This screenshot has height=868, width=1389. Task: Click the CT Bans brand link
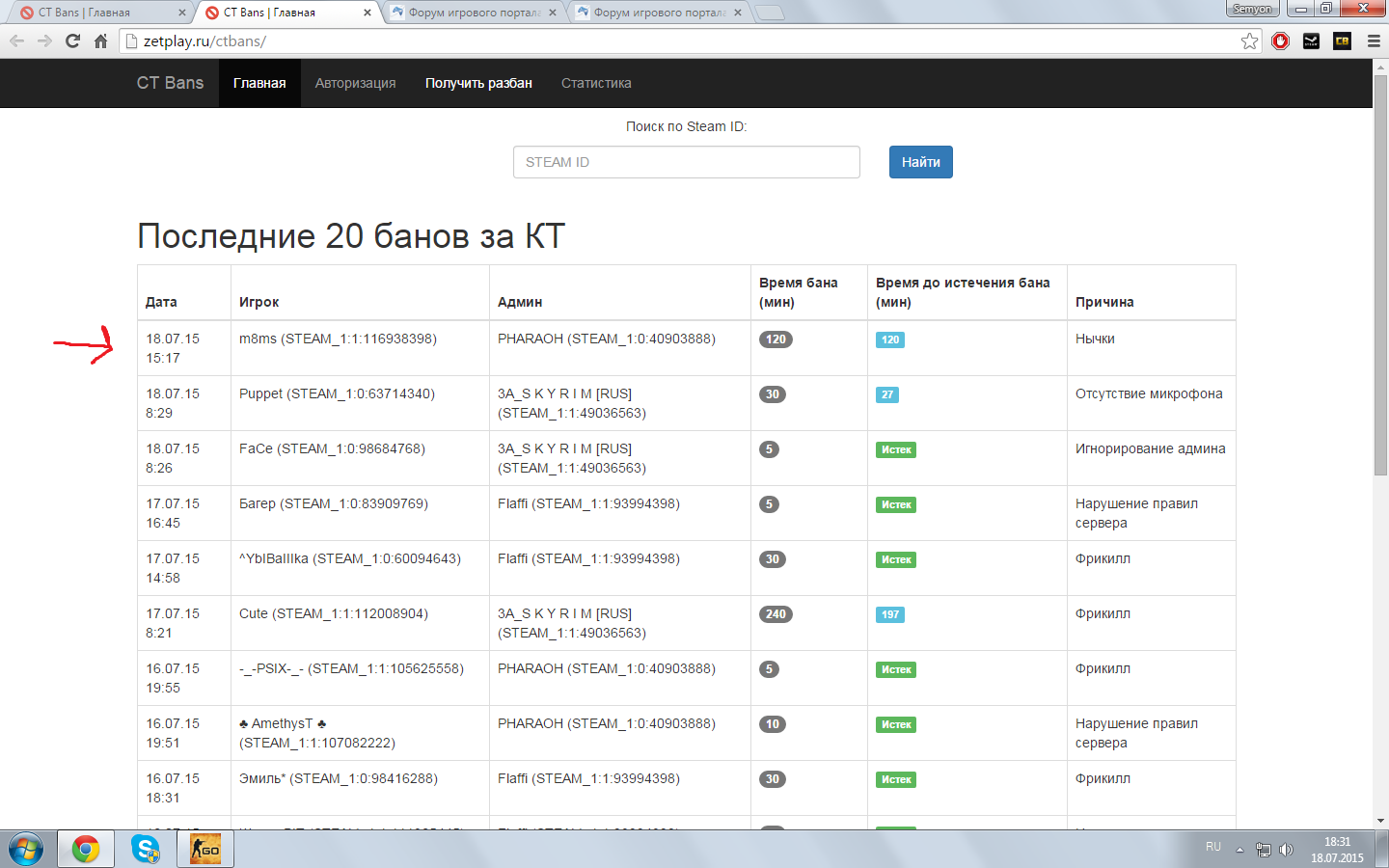(x=170, y=83)
